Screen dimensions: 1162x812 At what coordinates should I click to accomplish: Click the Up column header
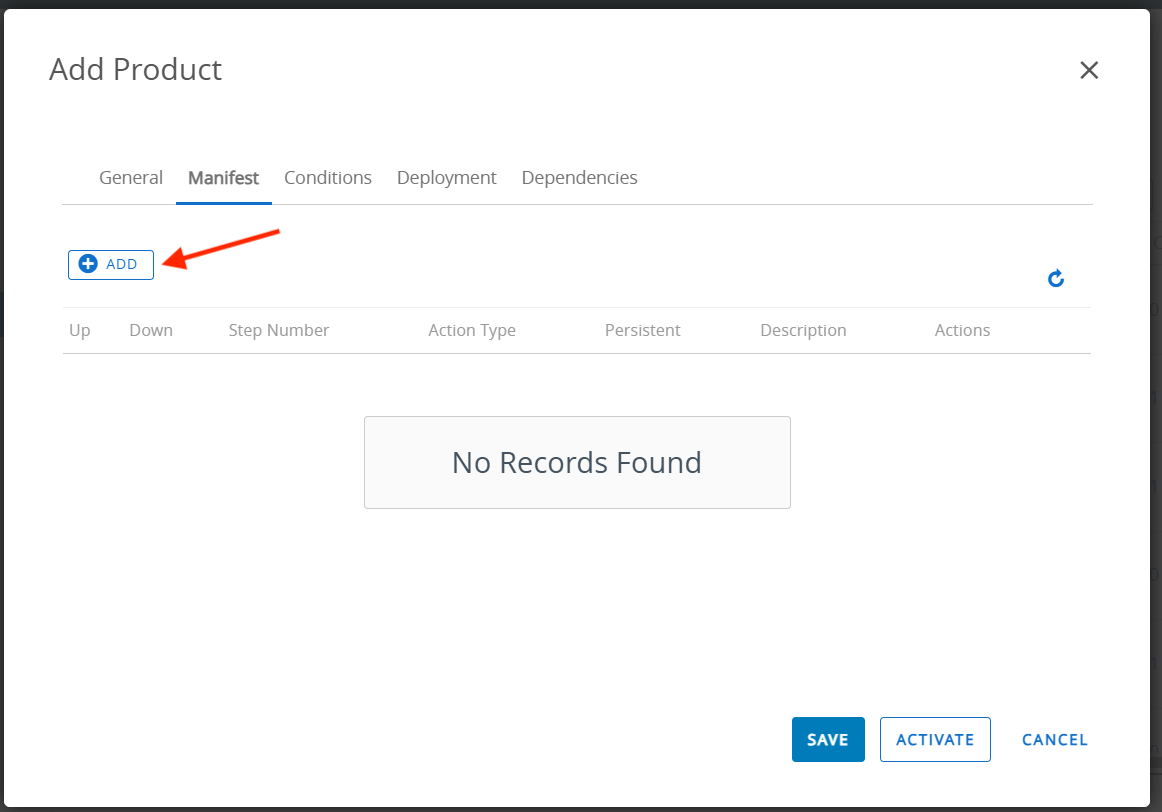point(80,331)
